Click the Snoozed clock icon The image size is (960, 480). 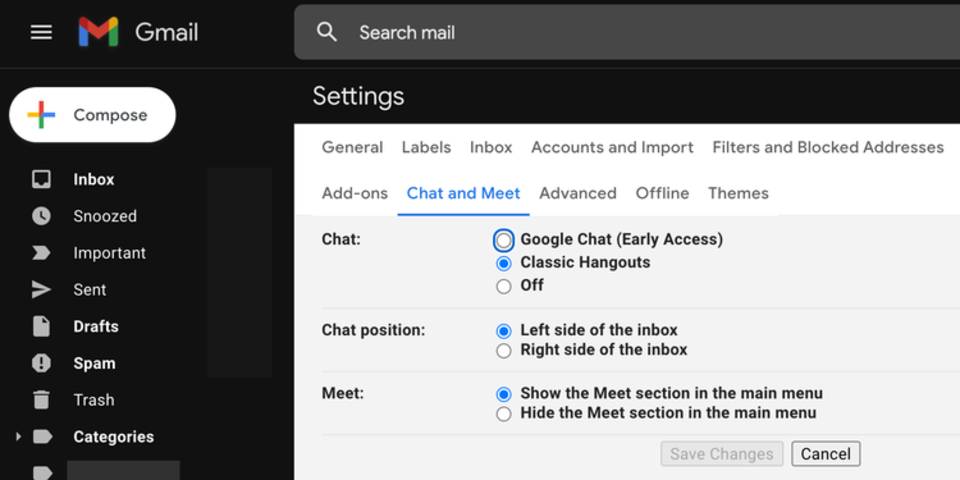tap(41, 216)
